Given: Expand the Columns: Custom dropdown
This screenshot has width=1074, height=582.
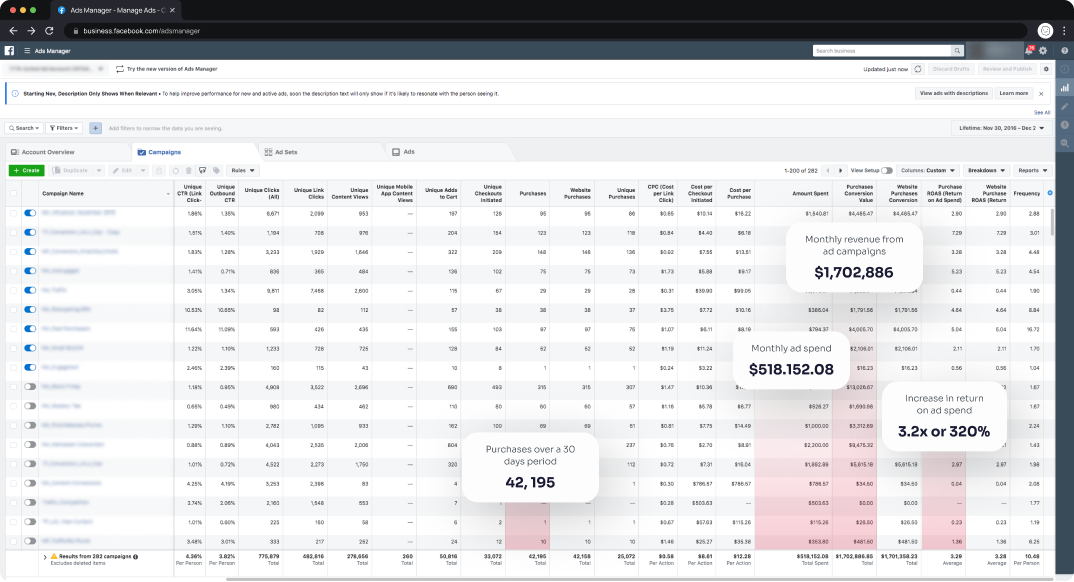Looking at the screenshot, I should [929, 170].
